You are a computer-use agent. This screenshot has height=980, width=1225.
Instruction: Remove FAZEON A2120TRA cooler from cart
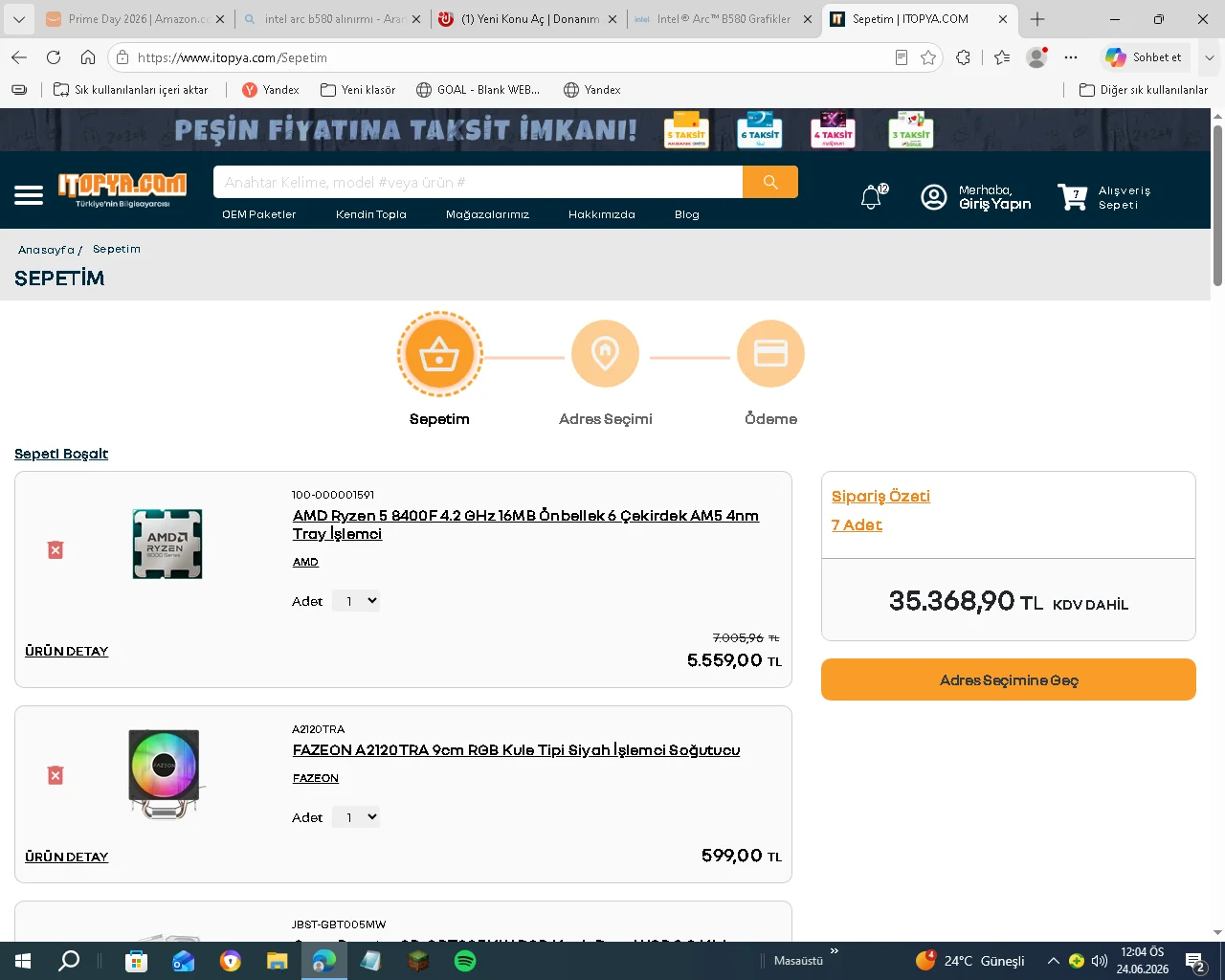[56, 775]
